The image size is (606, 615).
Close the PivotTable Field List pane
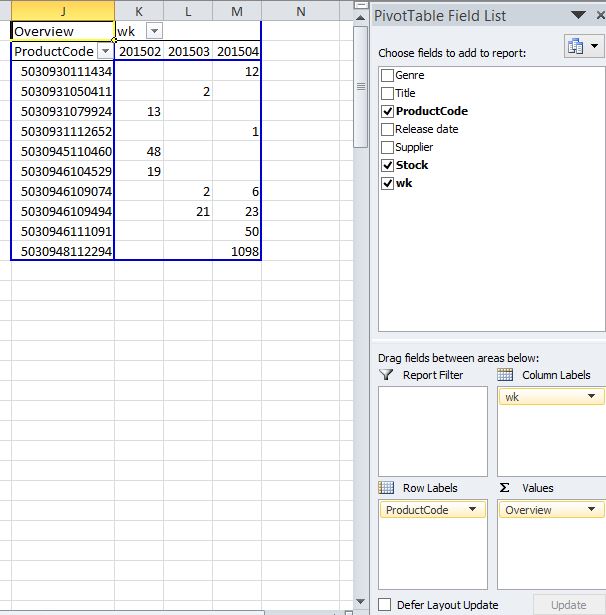coord(601,16)
